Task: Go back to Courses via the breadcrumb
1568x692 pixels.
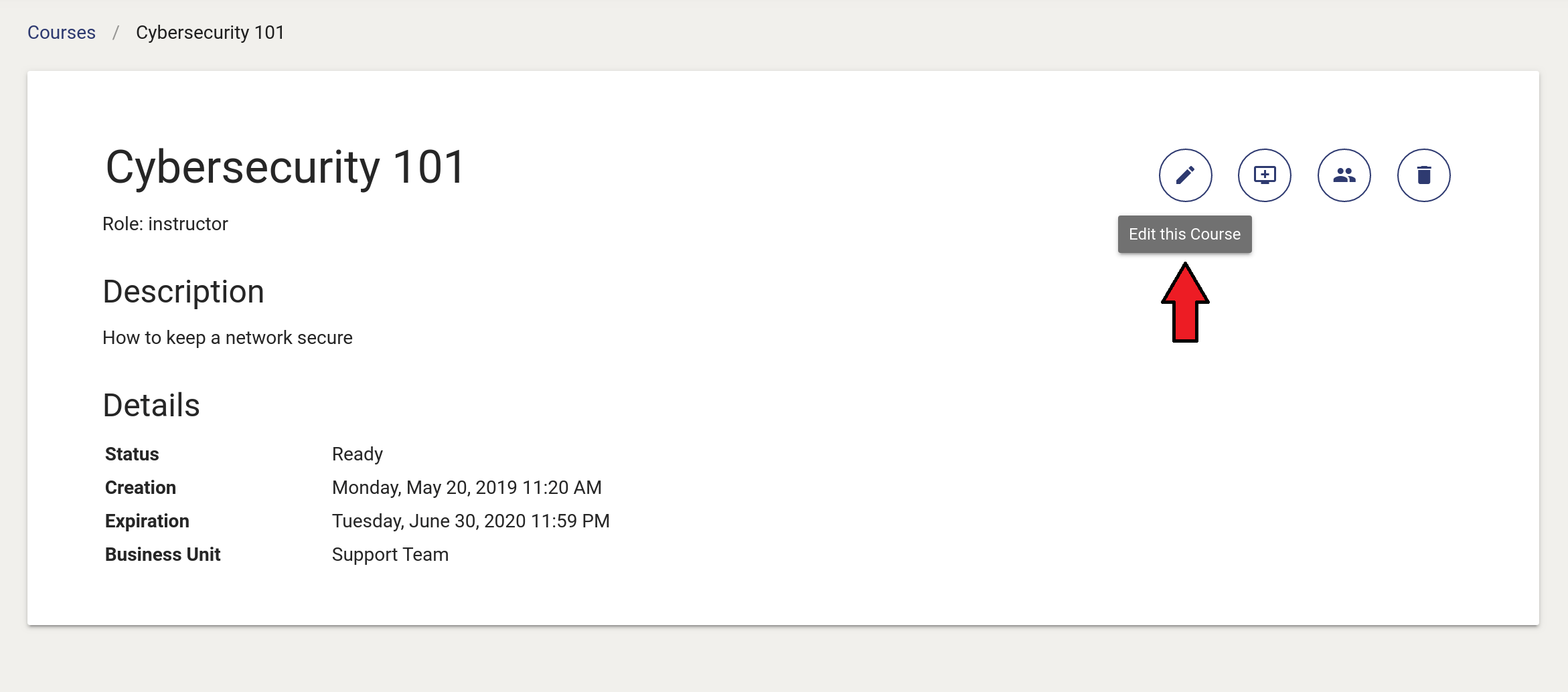Action: point(62,32)
